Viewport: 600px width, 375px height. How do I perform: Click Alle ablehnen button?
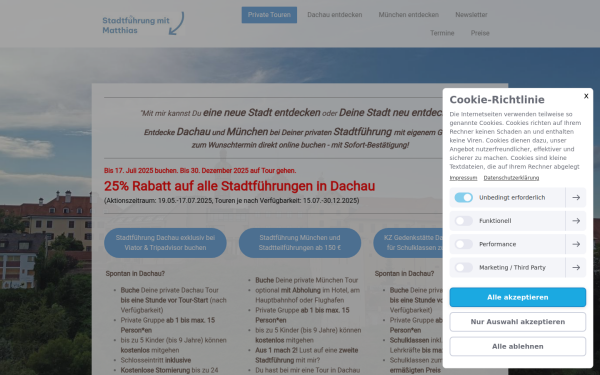(517, 346)
